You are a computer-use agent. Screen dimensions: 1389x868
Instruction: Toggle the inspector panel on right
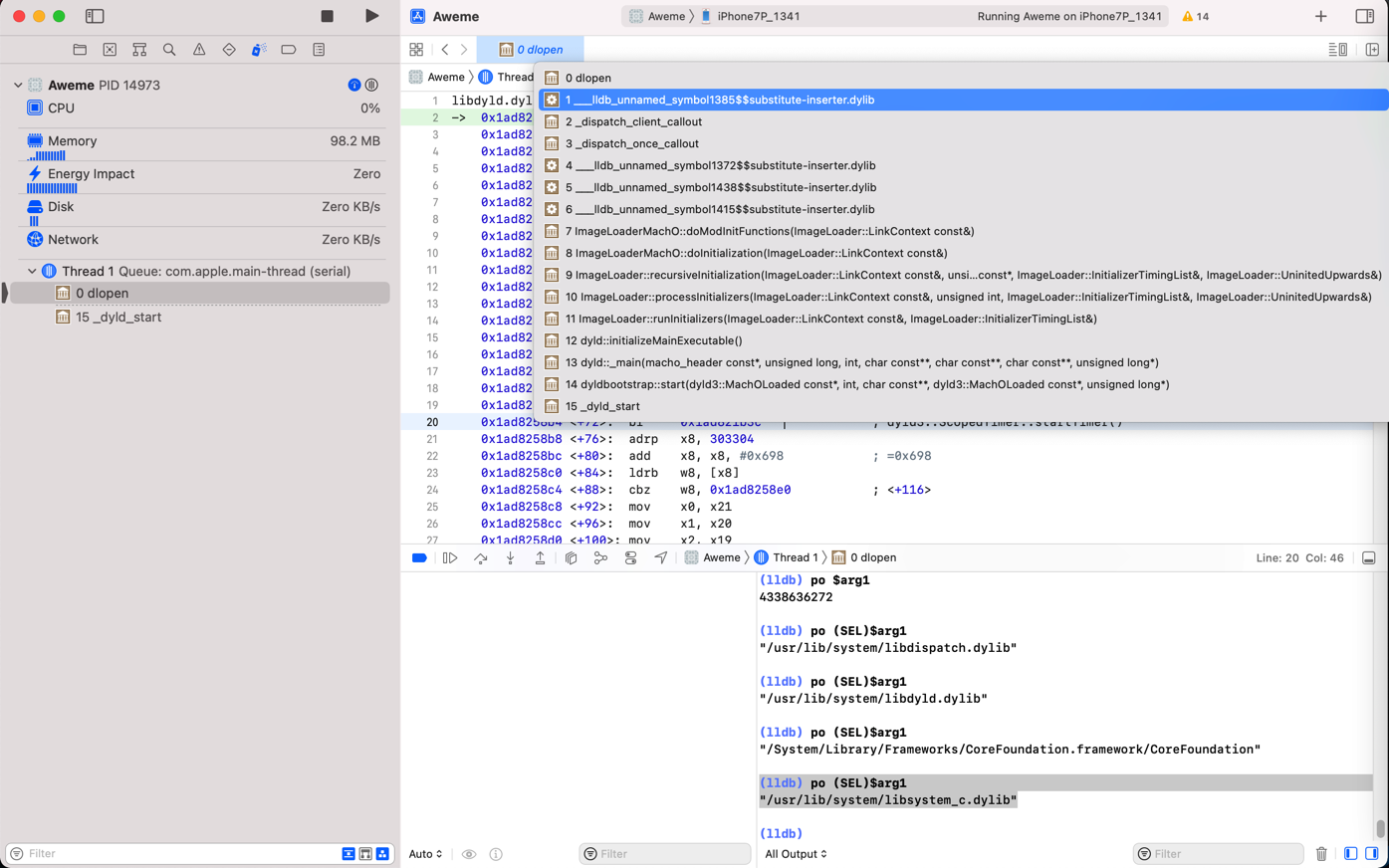pyautogui.click(x=1364, y=16)
